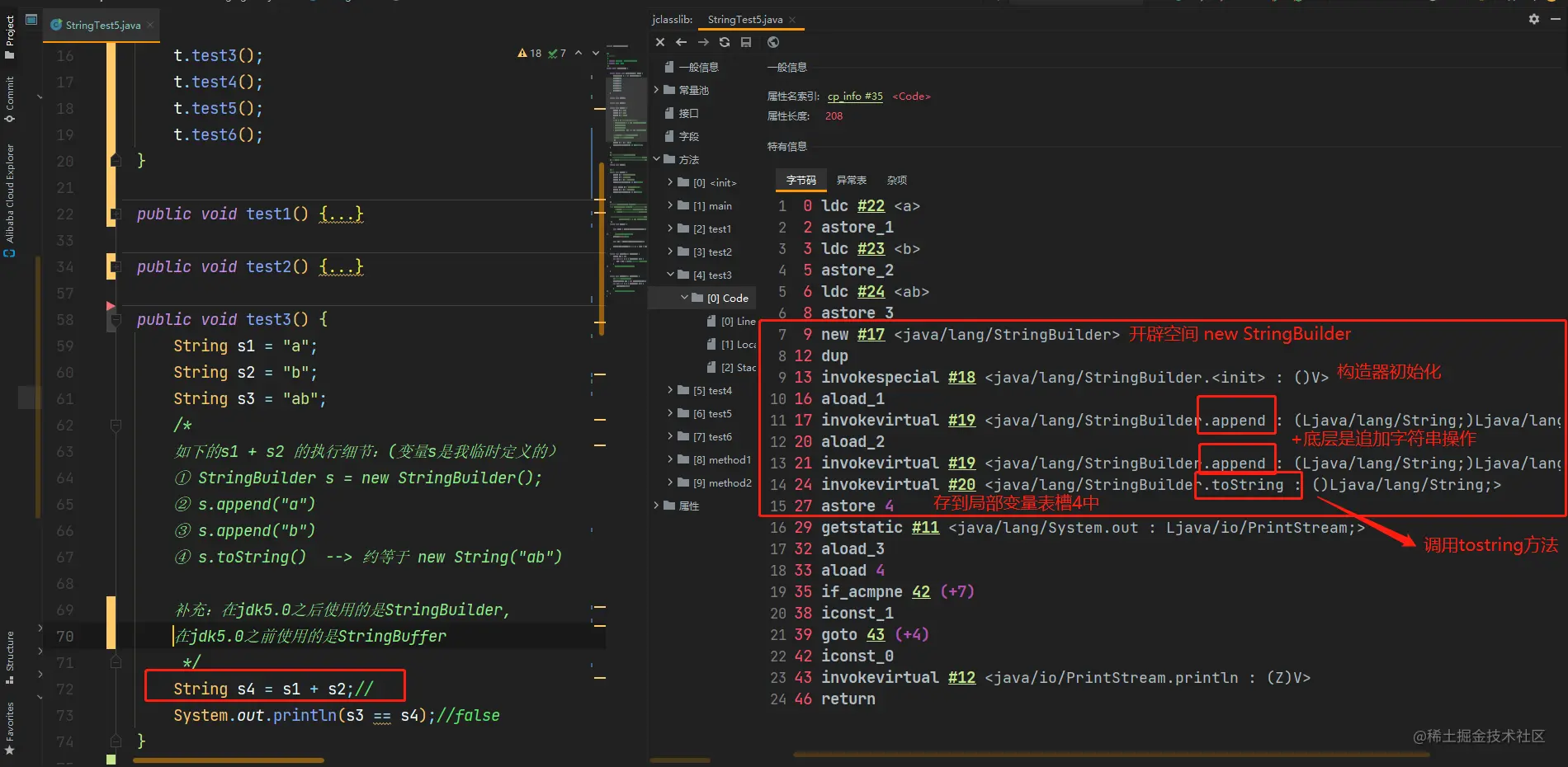Image resolution: width=1568 pixels, height=767 pixels.
Task: Switch to the 杂项 tab
Action: pos(896,180)
